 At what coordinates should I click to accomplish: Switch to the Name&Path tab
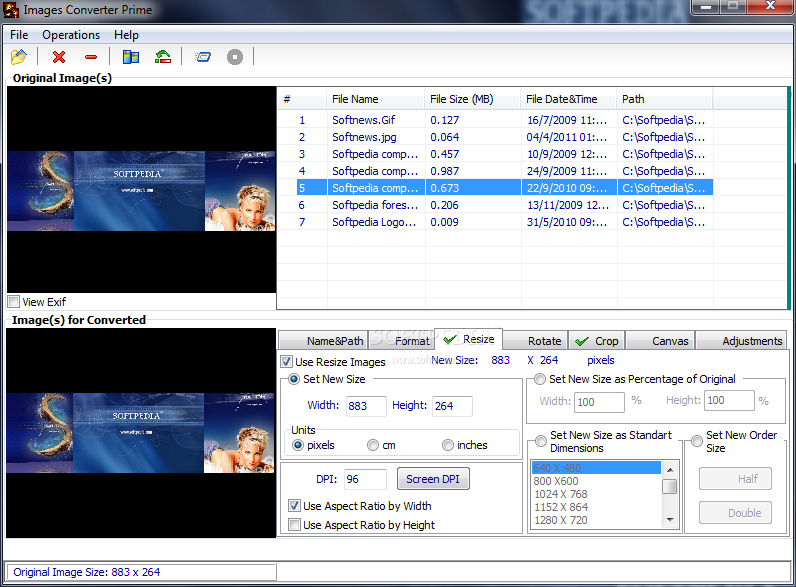[323, 341]
